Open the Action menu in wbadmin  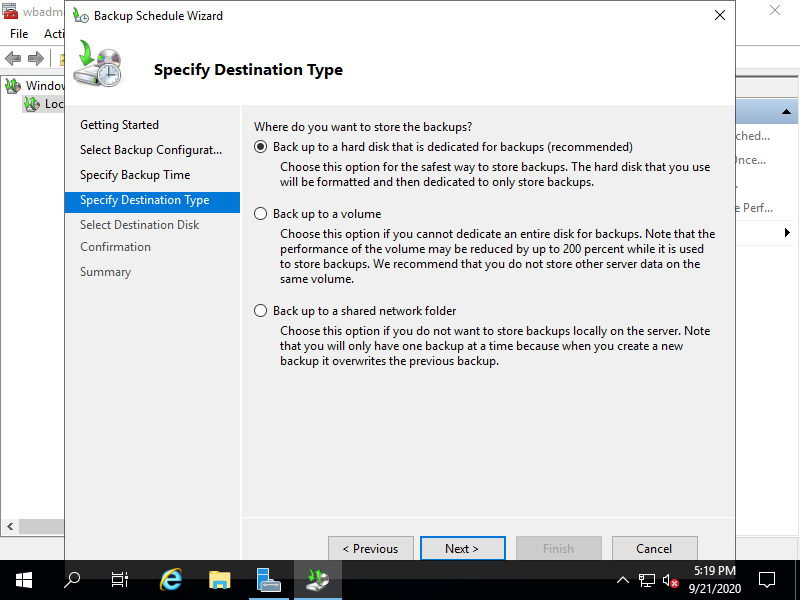[54, 33]
